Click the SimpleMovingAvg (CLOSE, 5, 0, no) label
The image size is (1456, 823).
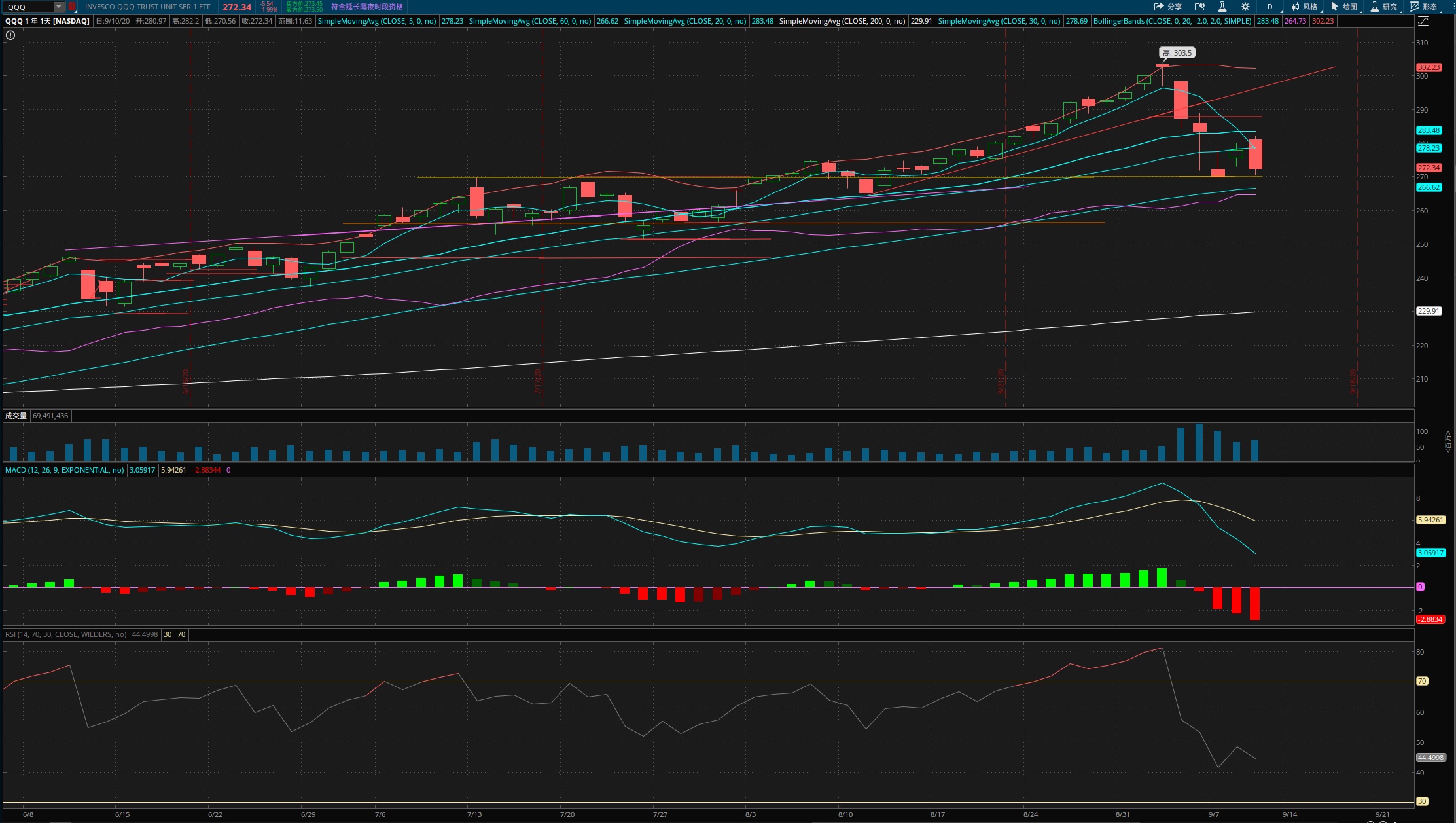pyautogui.click(x=377, y=21)
